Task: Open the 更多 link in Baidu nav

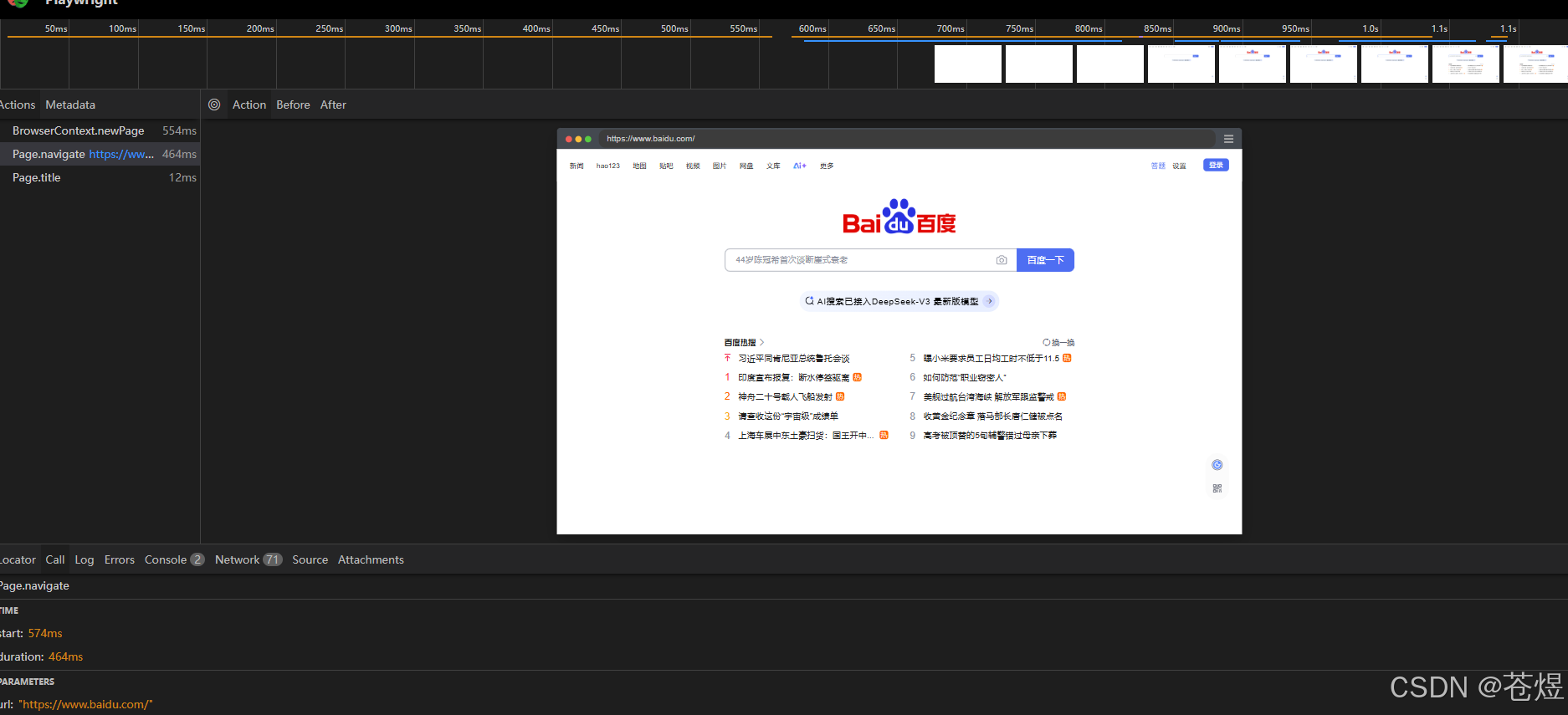Action: tap(827, 166)
